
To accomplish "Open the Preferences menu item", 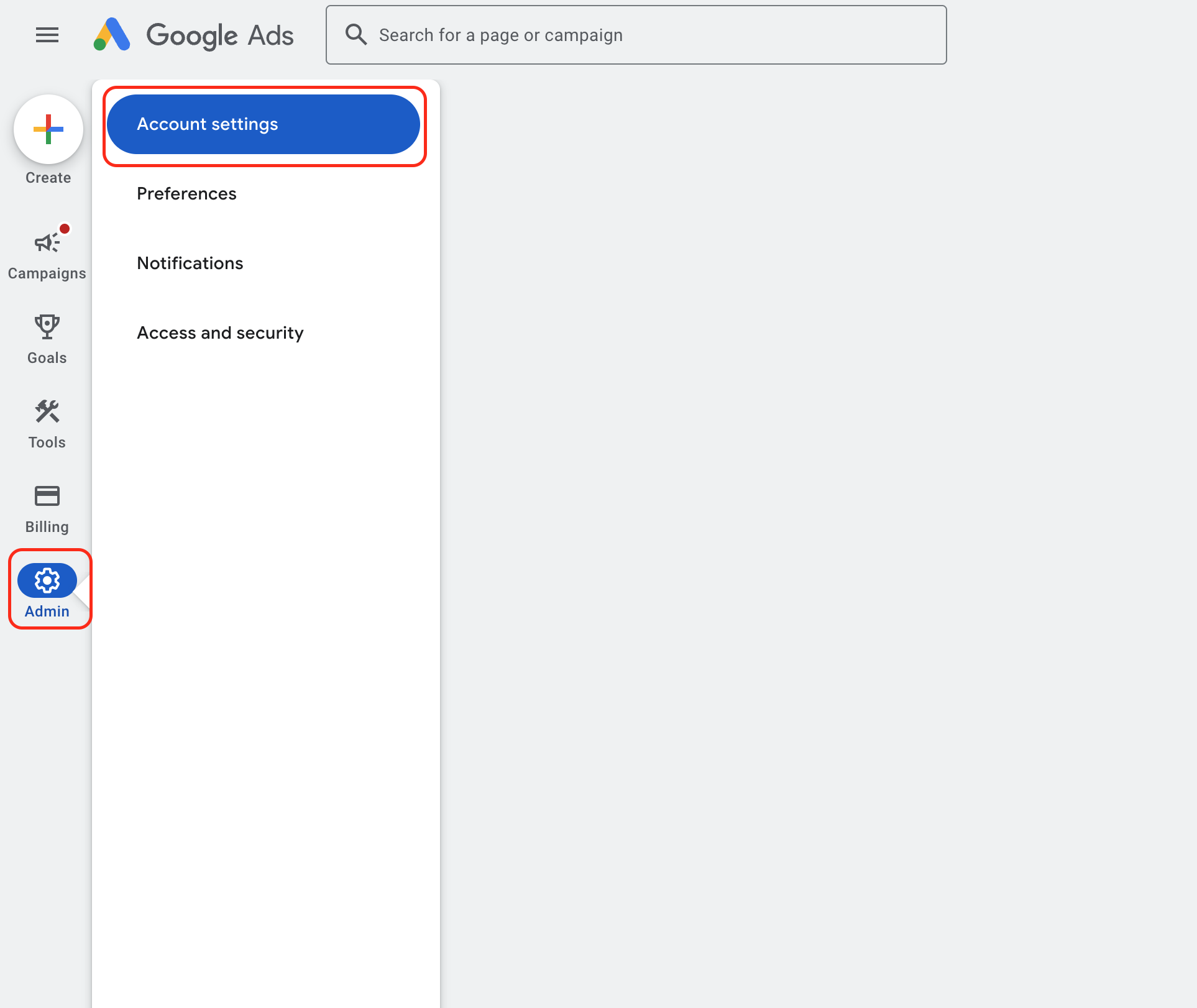I will coord(186,194).
